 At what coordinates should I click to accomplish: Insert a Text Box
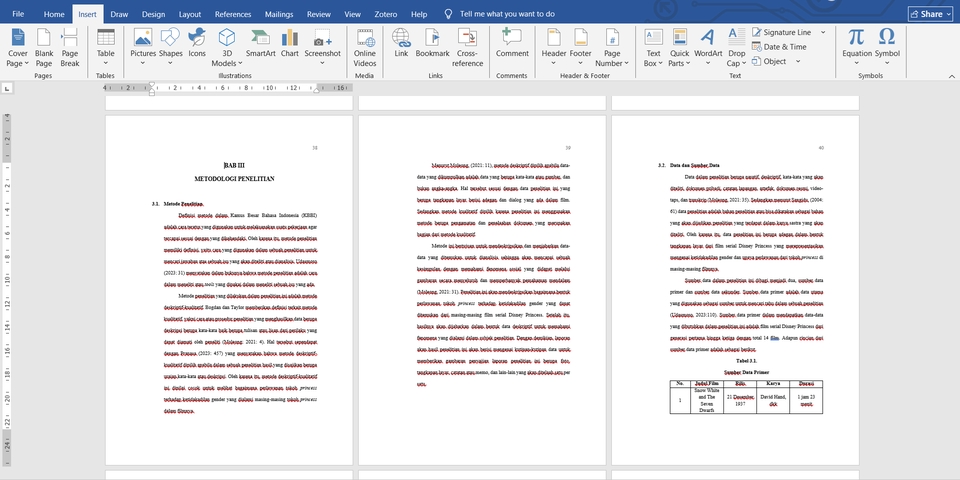[654, 48]
